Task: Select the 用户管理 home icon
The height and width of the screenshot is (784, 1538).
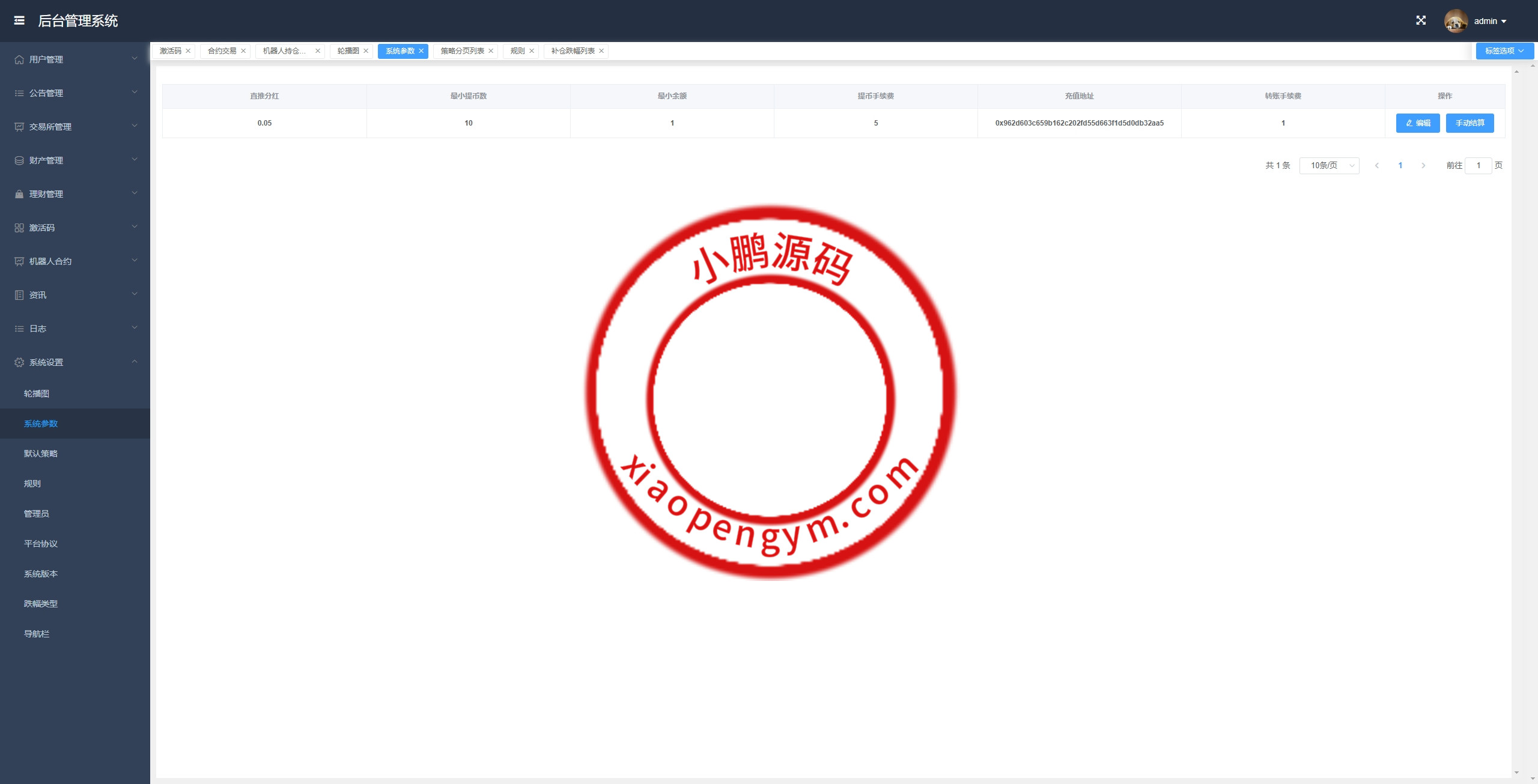Action: (x=17, y=59)
